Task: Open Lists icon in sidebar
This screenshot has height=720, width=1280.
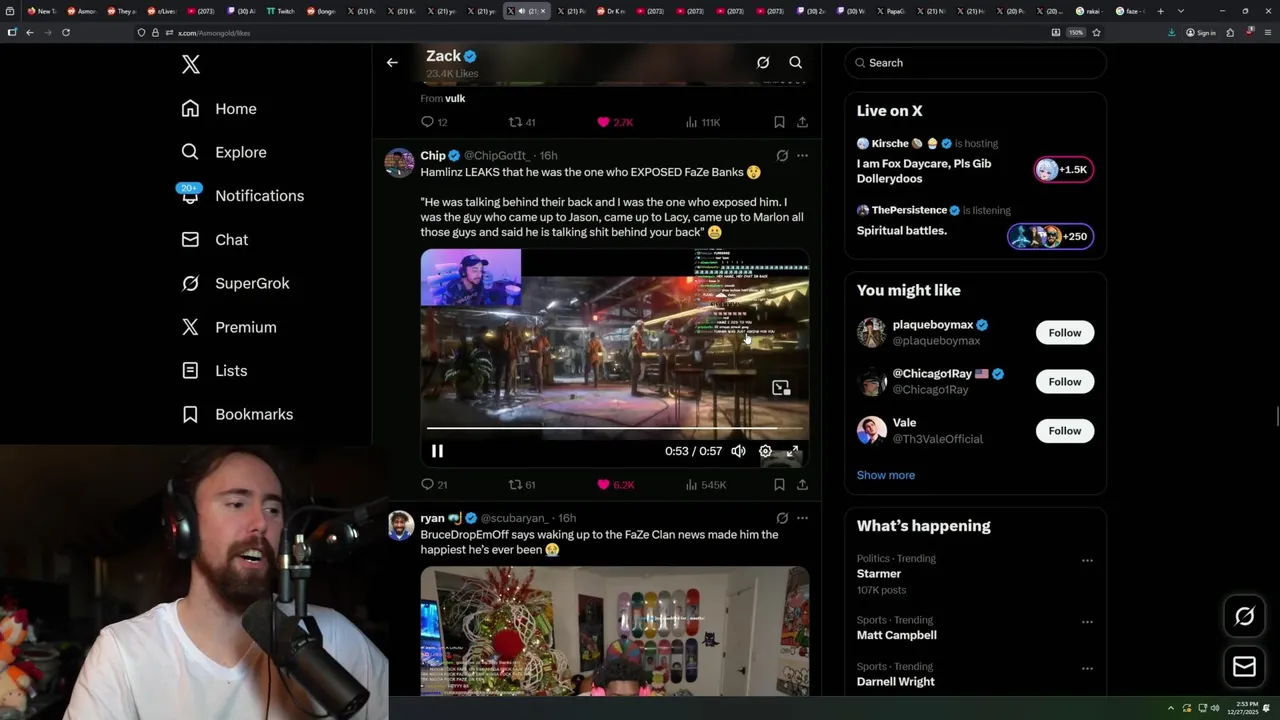Action: tap(190, 371)
